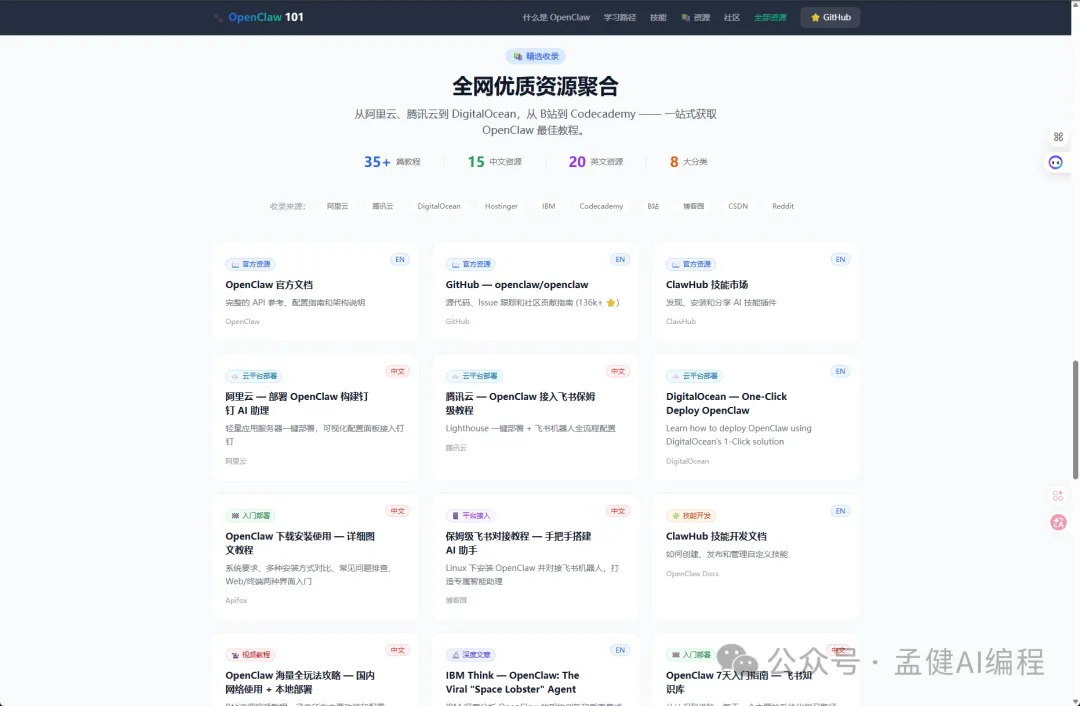
Task: Click the pink outlined floating icon above the pink circle
Action: [x=1058, y=496]
